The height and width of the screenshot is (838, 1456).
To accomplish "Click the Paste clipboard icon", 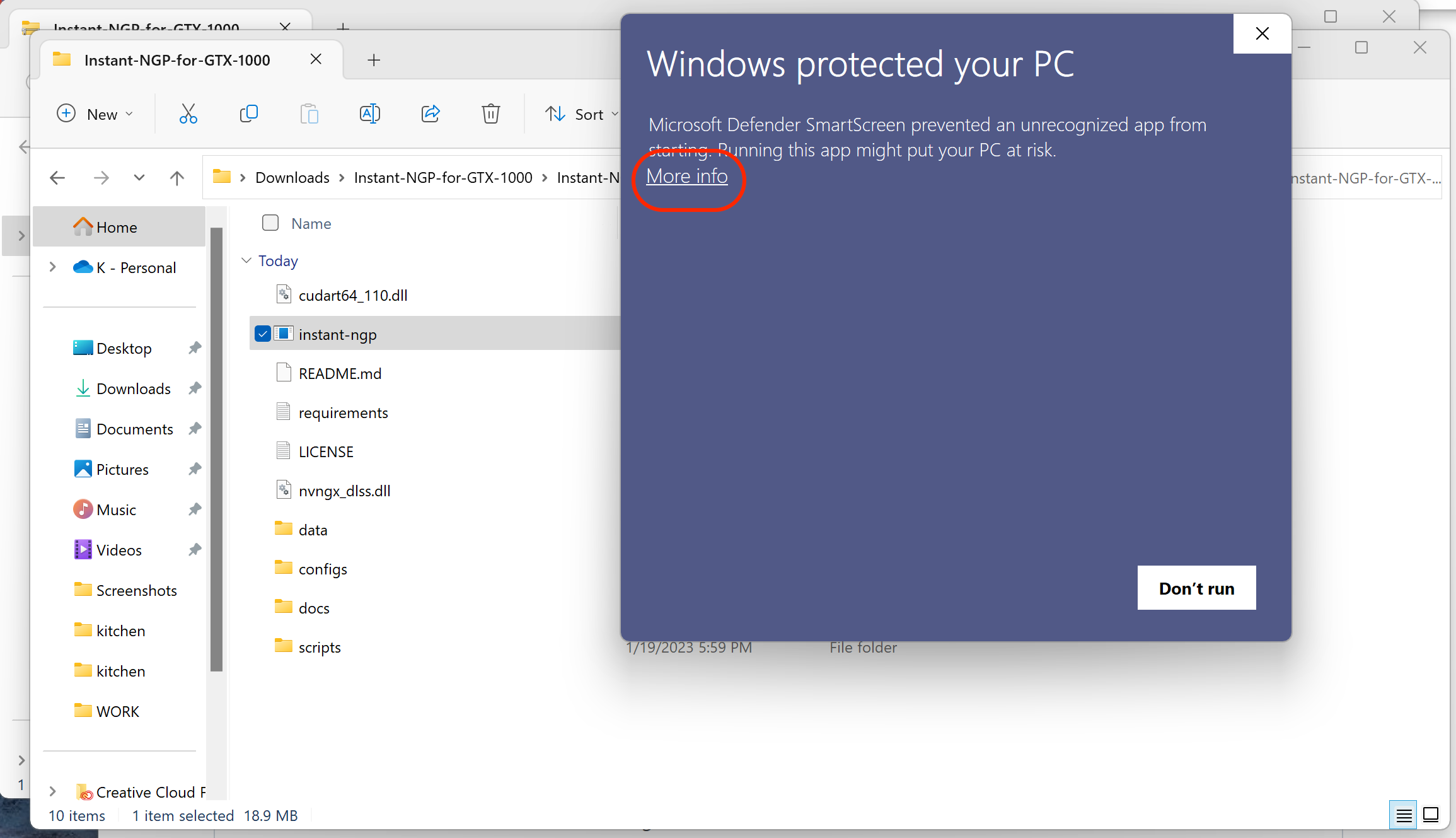I will coord(309,114).
